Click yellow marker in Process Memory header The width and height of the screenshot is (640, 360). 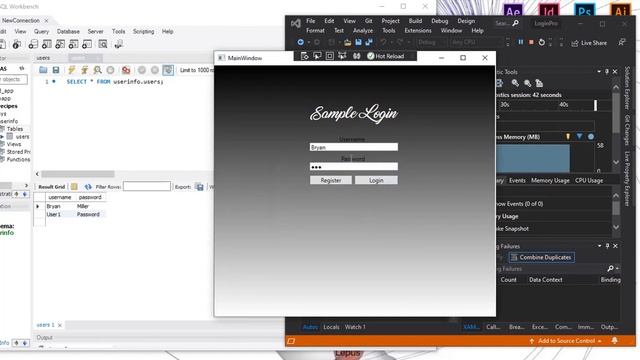(x=568, y=136)
